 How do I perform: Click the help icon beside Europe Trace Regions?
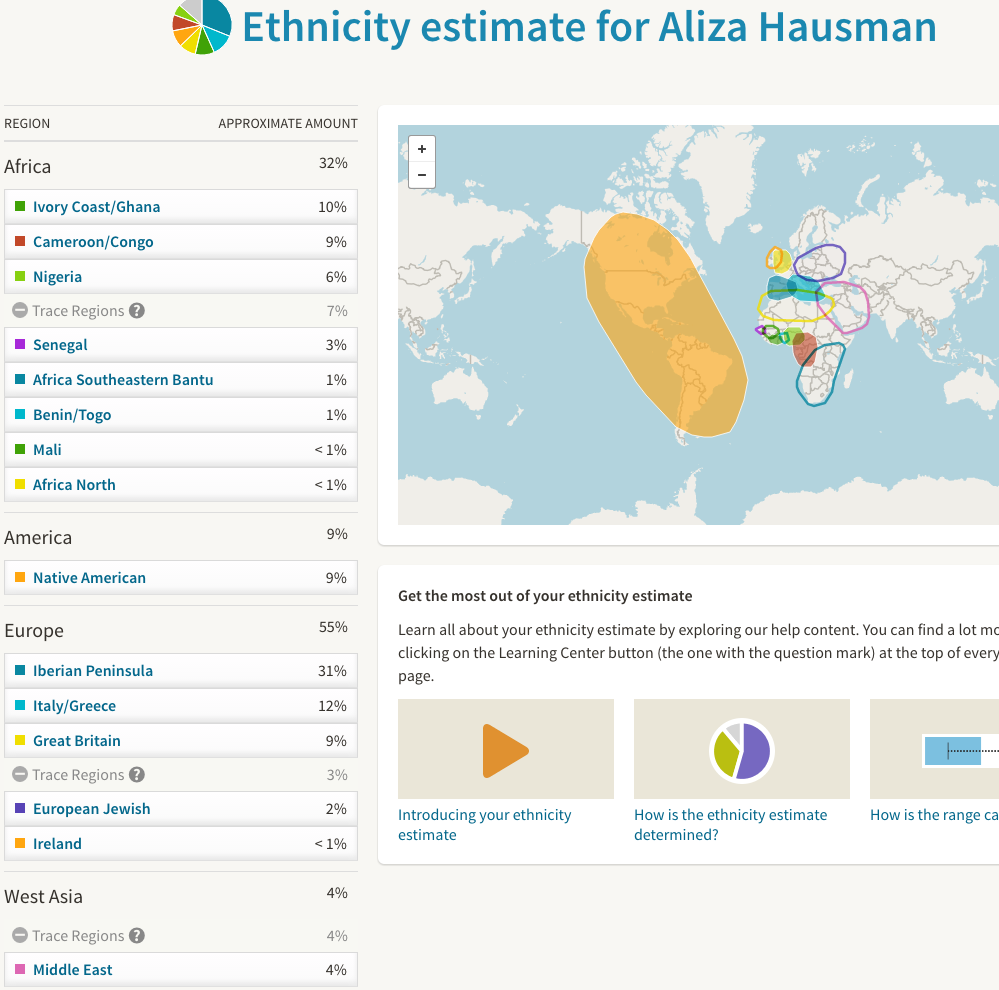coord(137,775)
